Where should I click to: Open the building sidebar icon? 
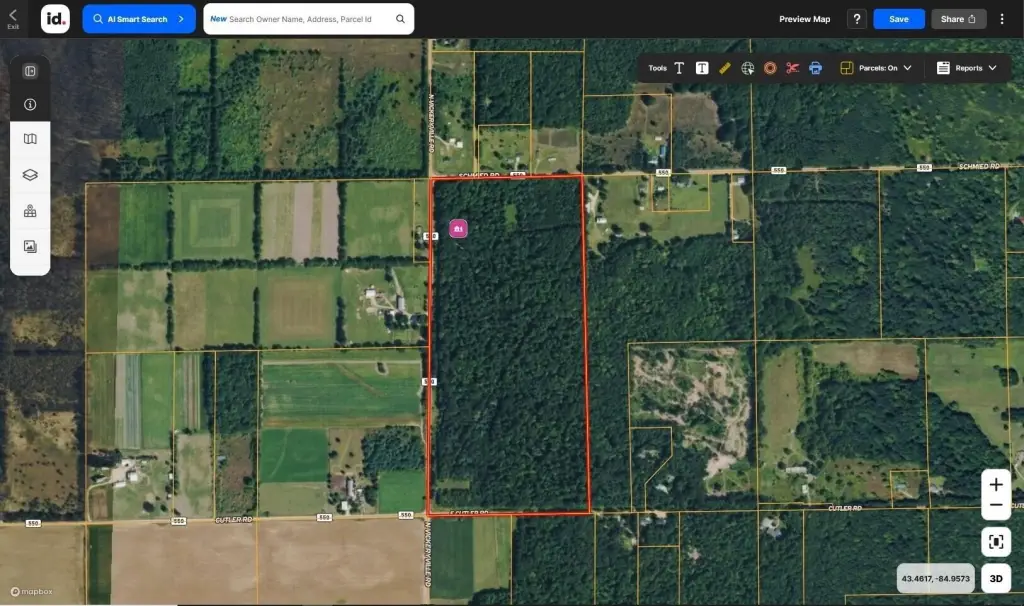point(30,211)
